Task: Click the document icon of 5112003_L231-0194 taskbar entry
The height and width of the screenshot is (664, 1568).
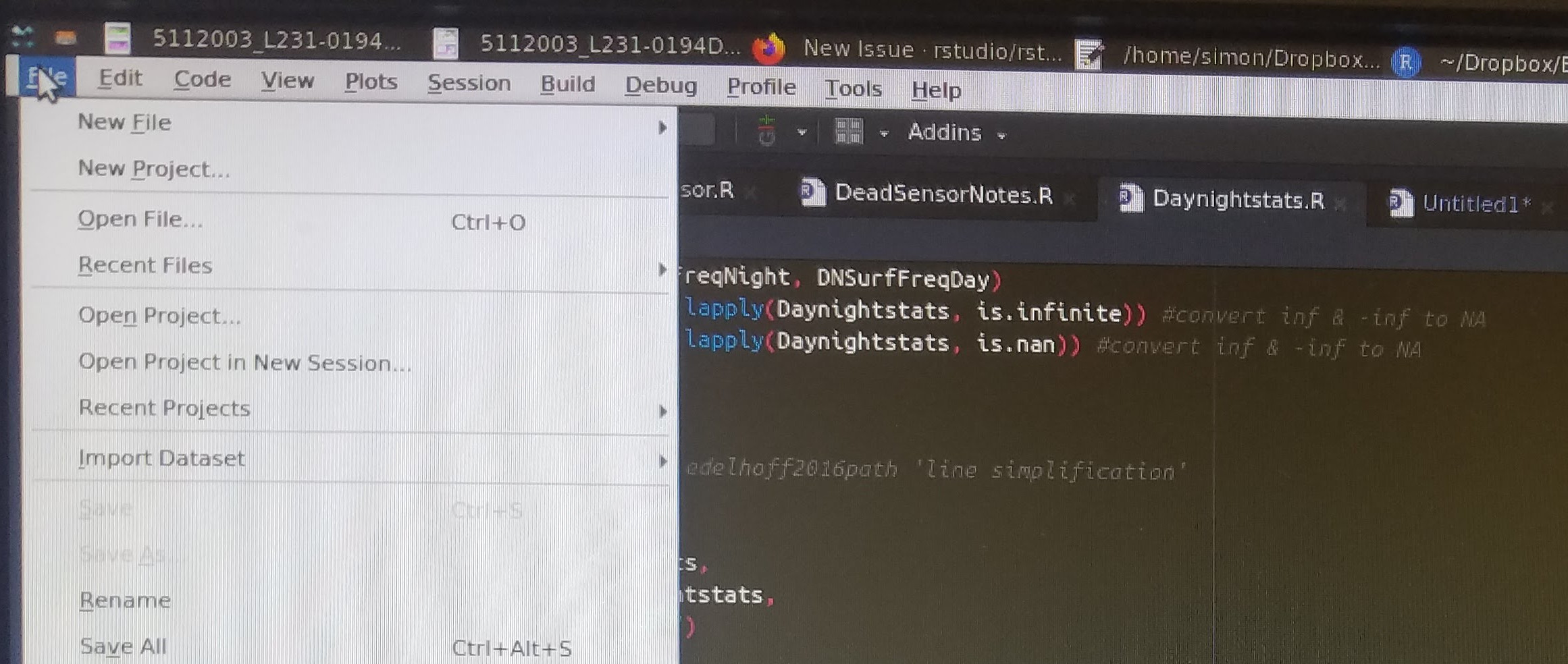Action: coord(119,39)
